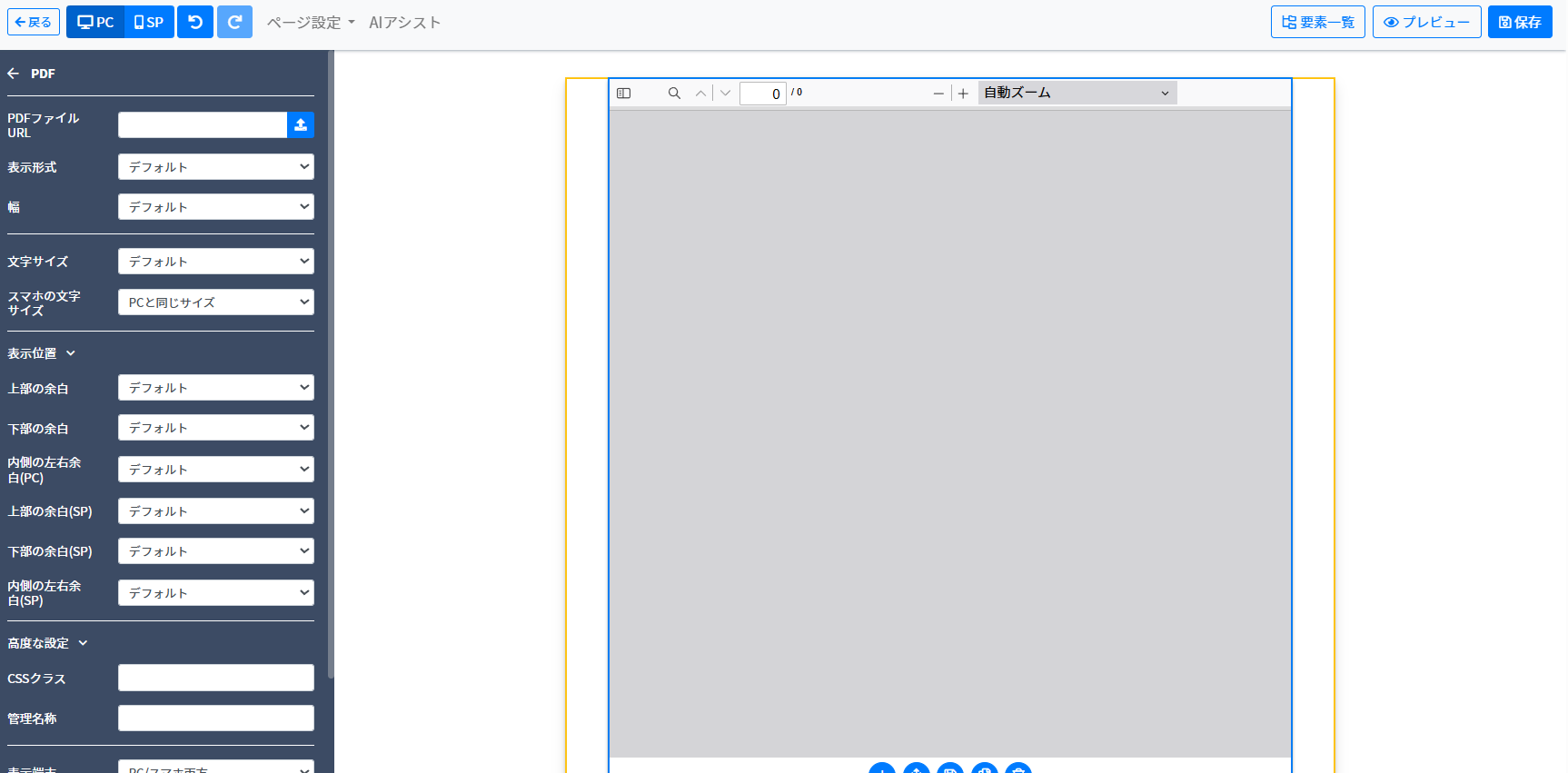Go to previous page in PDF viewer
The width and height of the screenshot is (1568, 773).
pos(700,94)
